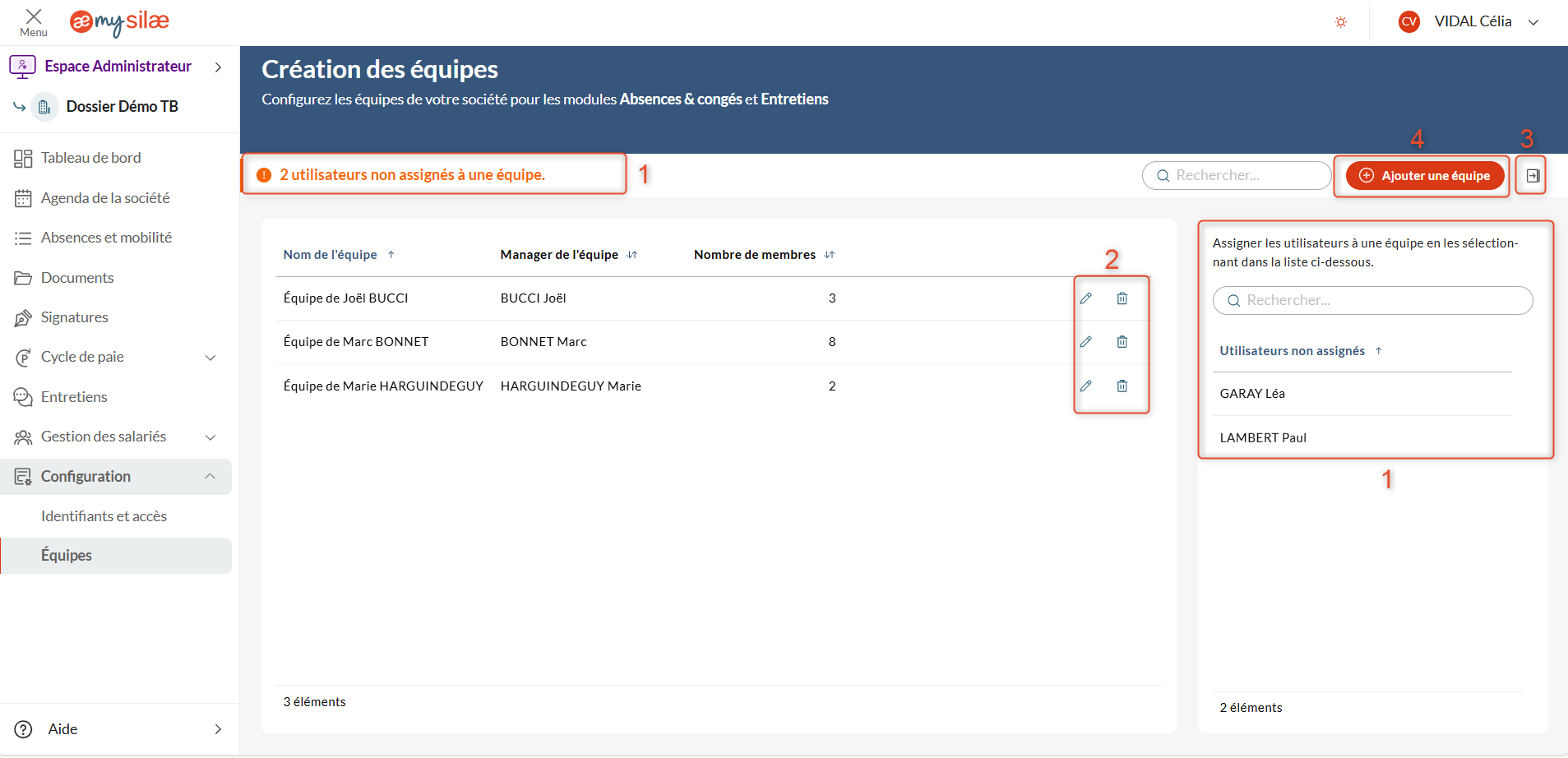The height and width of the screenshot is (758, 1568).
Task: Click the people icon for Gestion des salariés
Action: pyautogui.click(x=23, y=437)
